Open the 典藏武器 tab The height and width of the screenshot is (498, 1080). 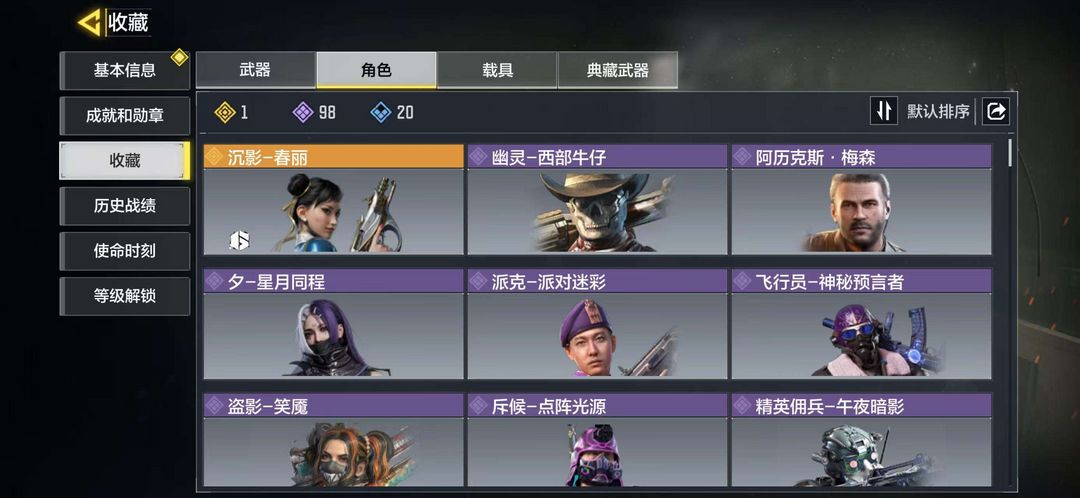[x=618, y=70]
